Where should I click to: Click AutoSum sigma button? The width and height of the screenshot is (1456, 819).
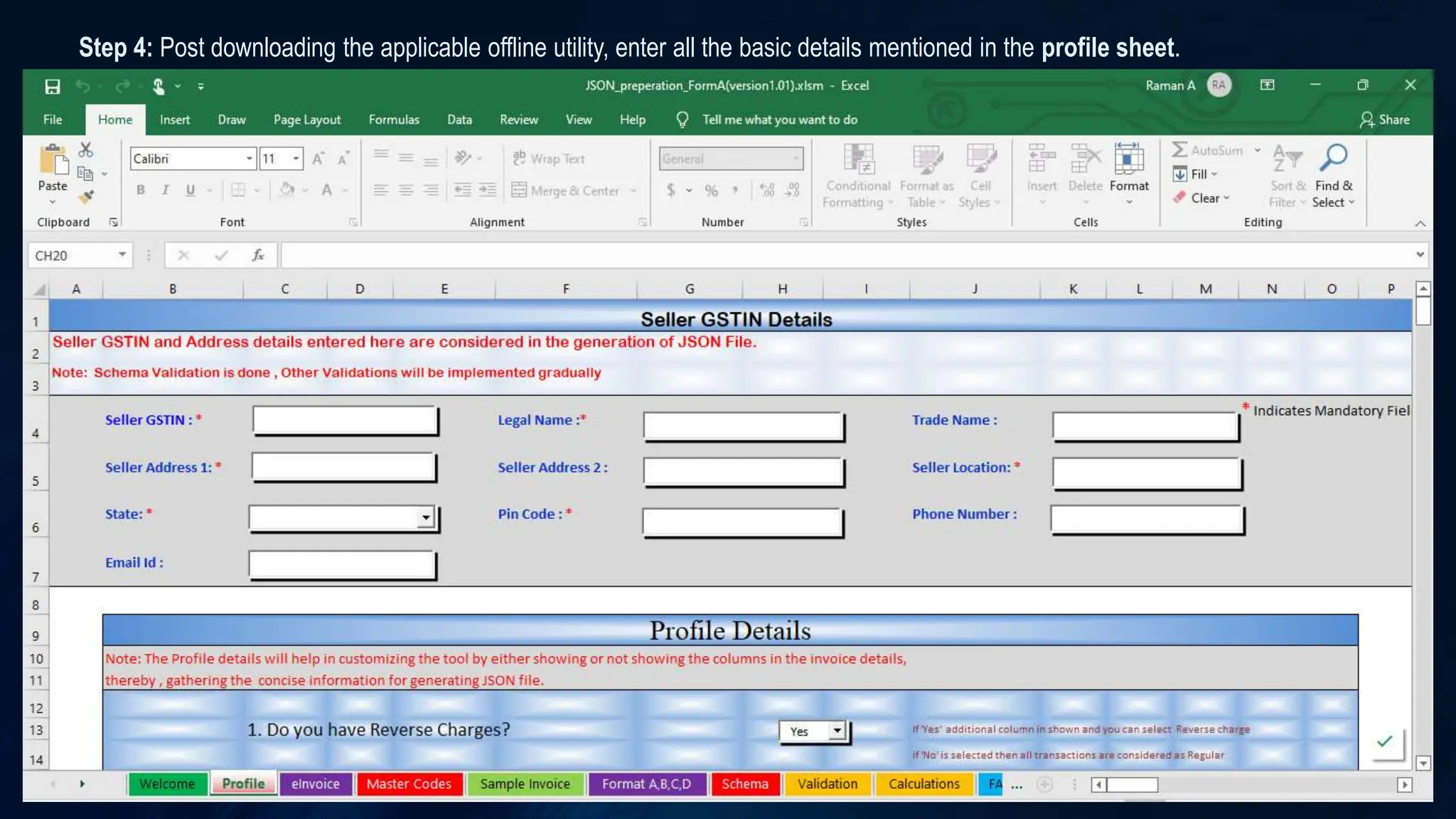click(1207, 150)
